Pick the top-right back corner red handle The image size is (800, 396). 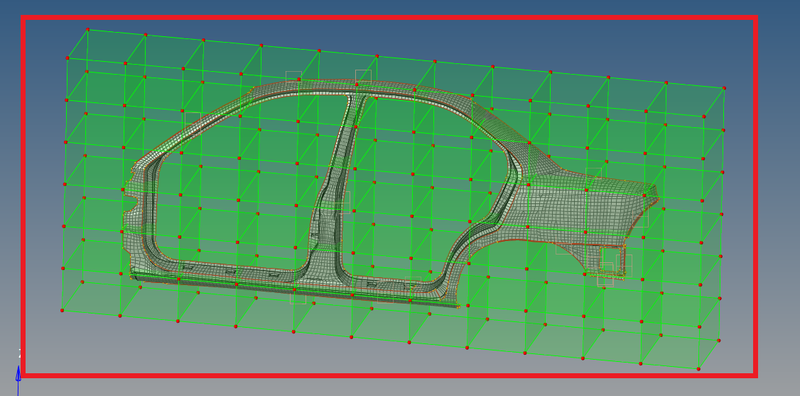click(724, 88)
